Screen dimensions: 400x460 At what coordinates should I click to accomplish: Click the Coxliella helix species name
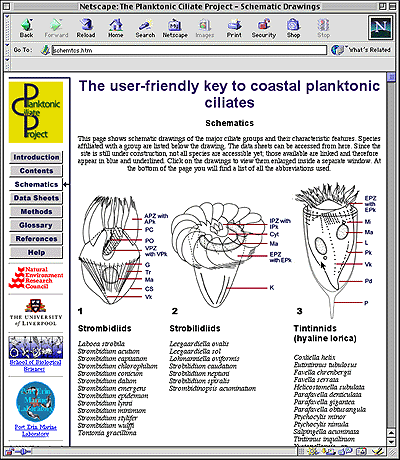pyautogui.click(x=314, y=357)
